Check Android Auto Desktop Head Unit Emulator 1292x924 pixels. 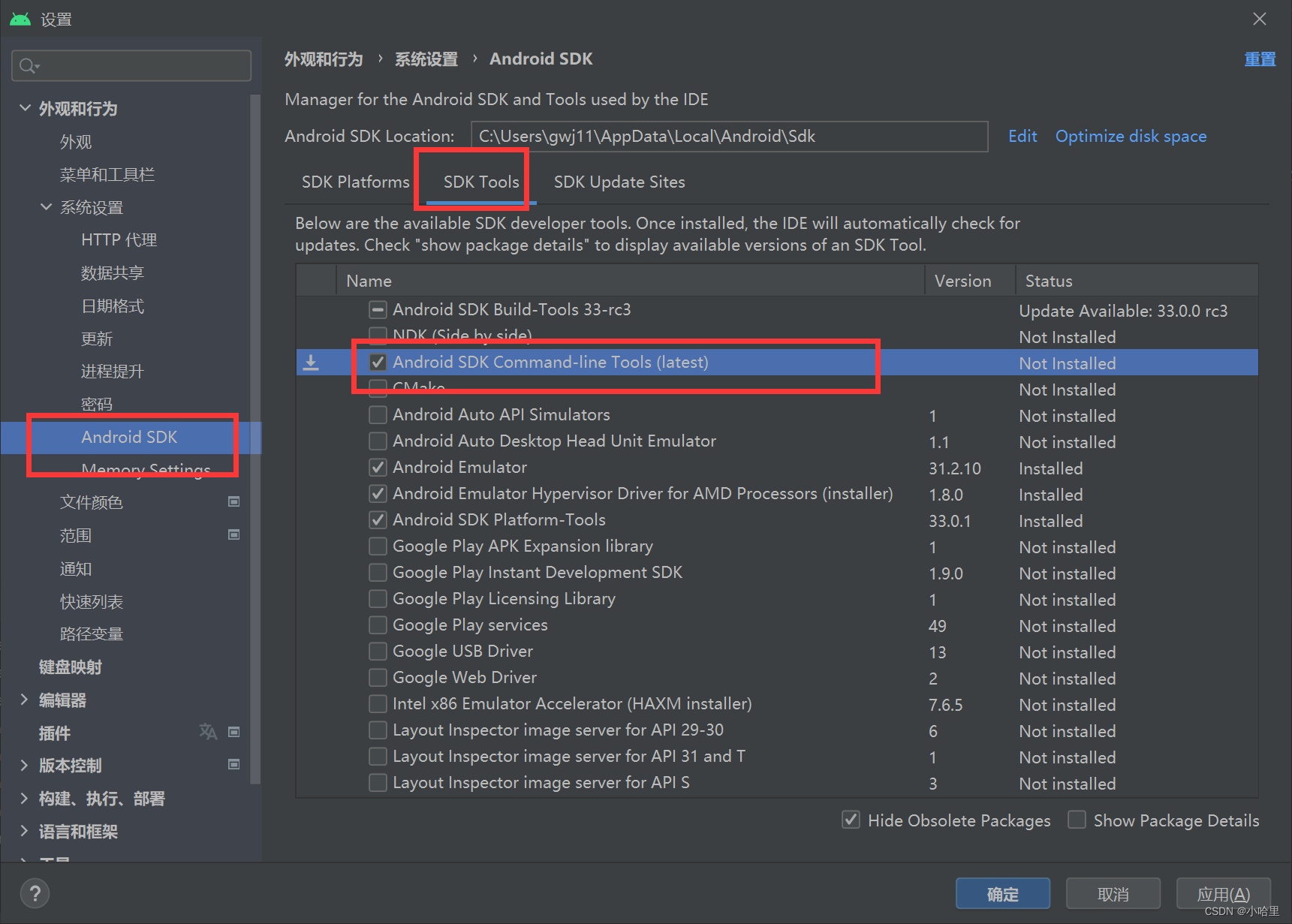click(x=378, y=441)
